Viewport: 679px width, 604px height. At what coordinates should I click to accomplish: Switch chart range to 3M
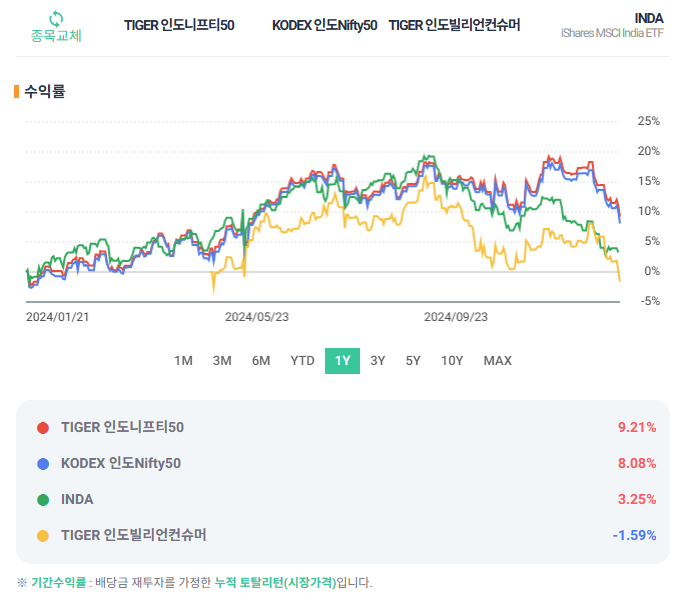tap(222, 361)
